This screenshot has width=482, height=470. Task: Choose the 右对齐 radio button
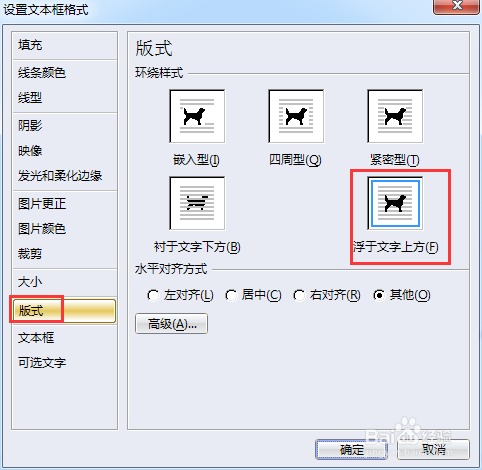point(299,295)
